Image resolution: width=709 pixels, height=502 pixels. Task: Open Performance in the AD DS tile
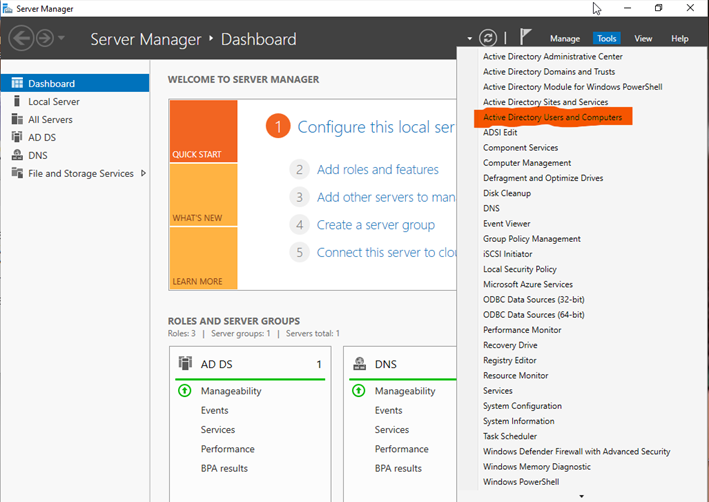click(227, 449)
